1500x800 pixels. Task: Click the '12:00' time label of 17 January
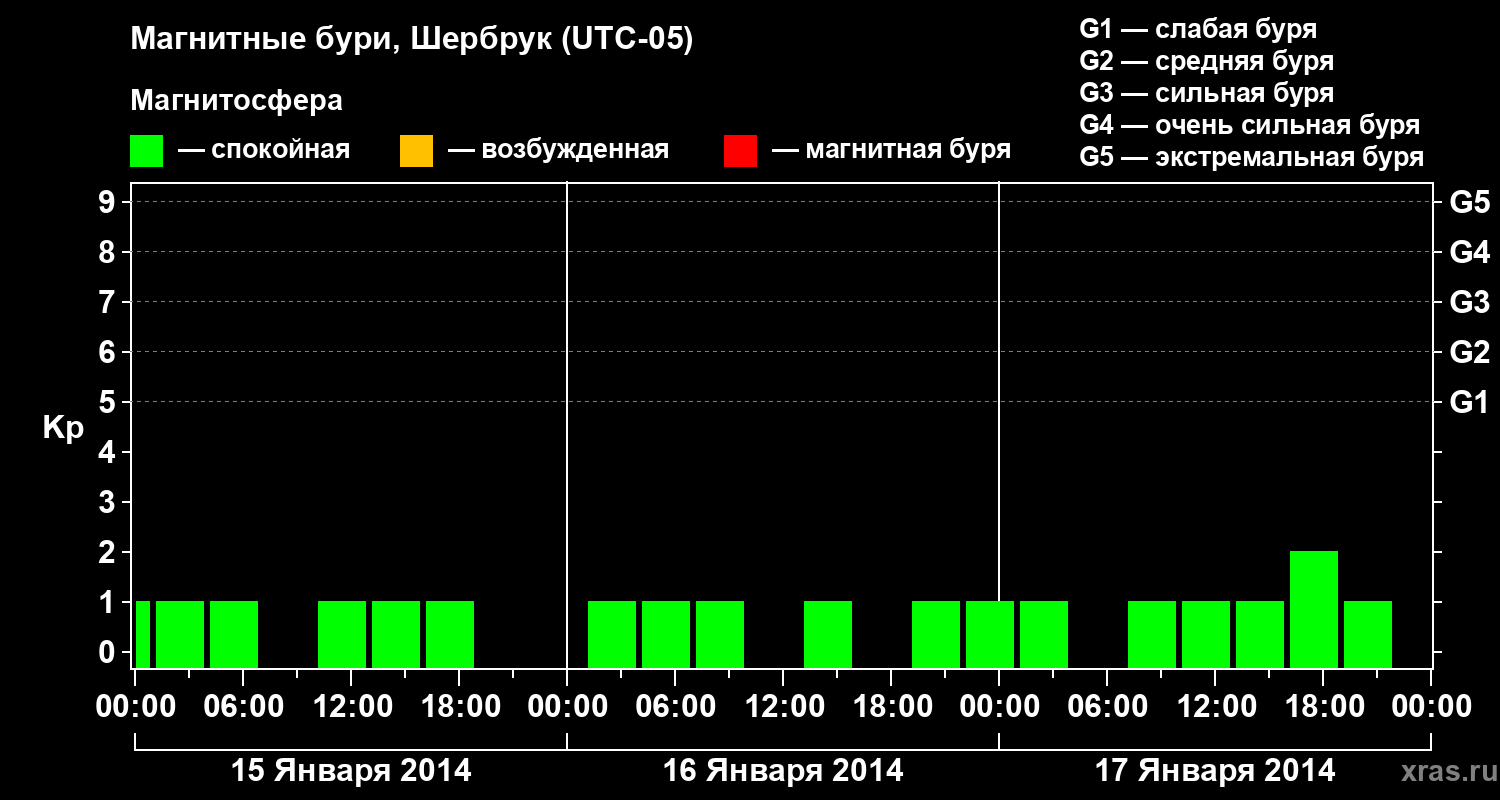pos(1215,707)
